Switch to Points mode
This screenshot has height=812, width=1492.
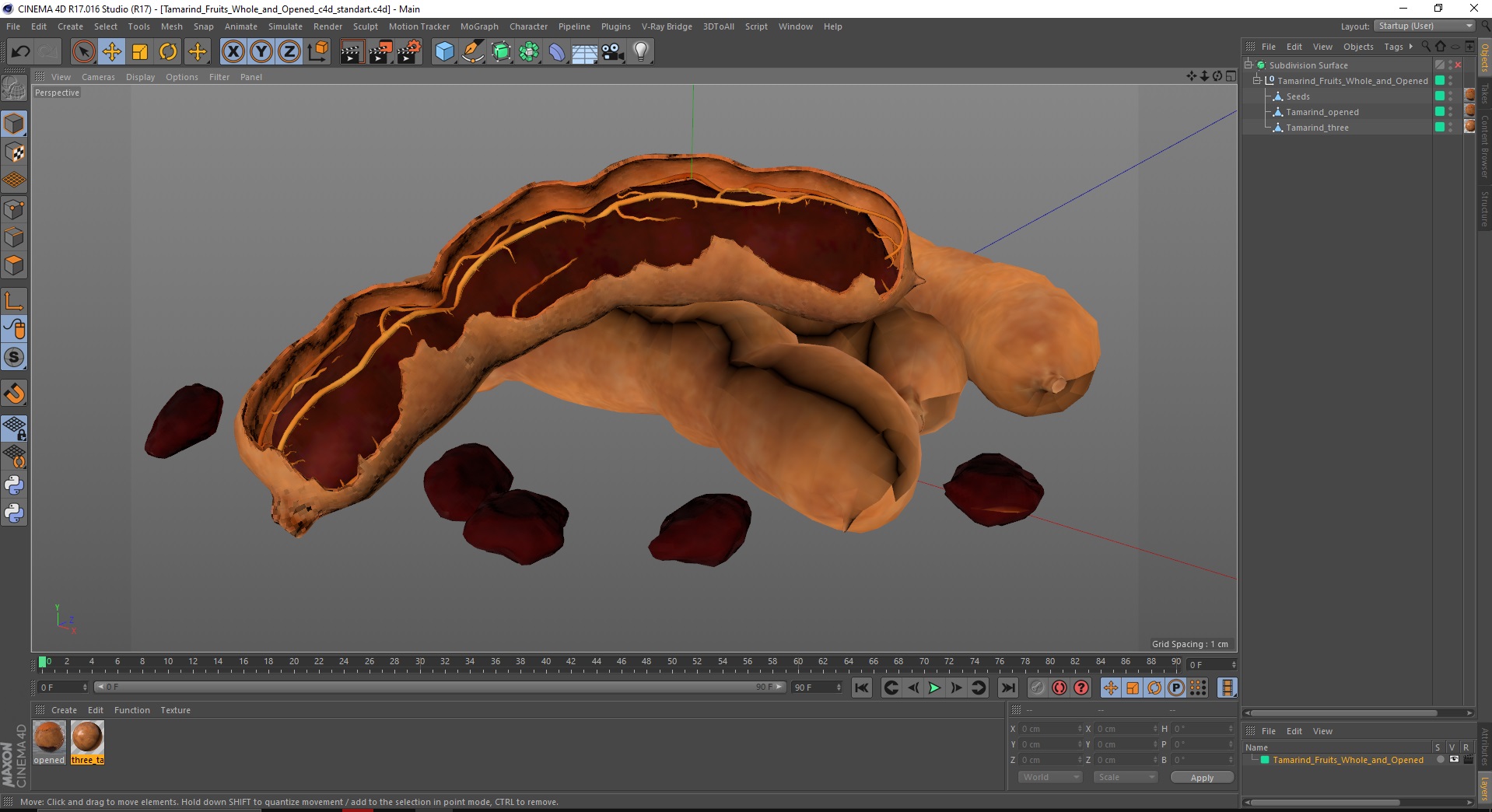14,209
